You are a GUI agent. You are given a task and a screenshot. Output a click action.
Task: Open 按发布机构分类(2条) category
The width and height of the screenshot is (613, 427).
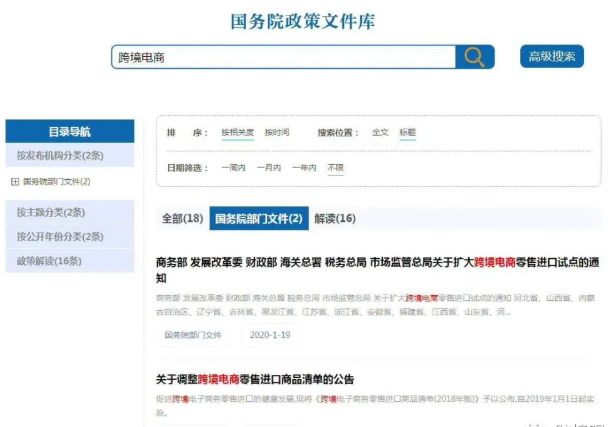click(x=70, y=156)
